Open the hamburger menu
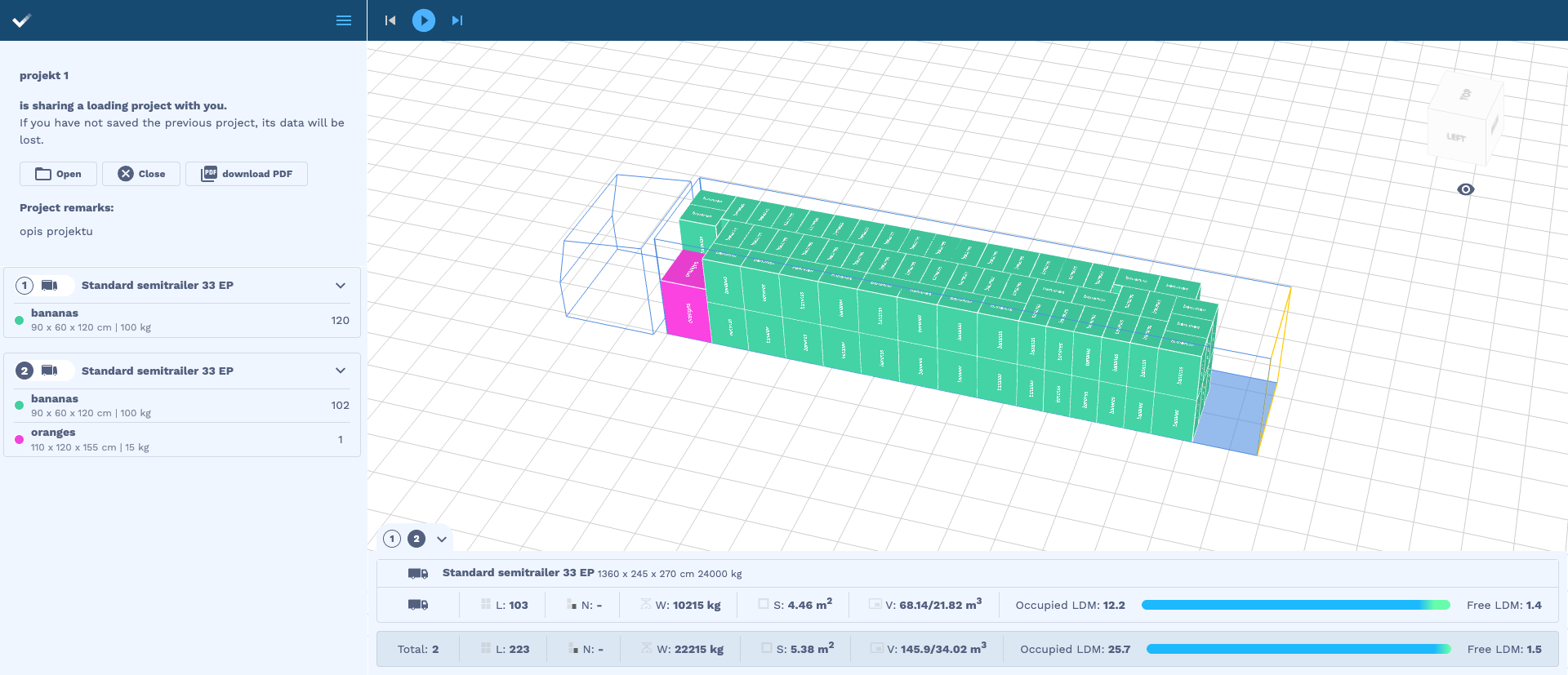 (x=344, y=20)
